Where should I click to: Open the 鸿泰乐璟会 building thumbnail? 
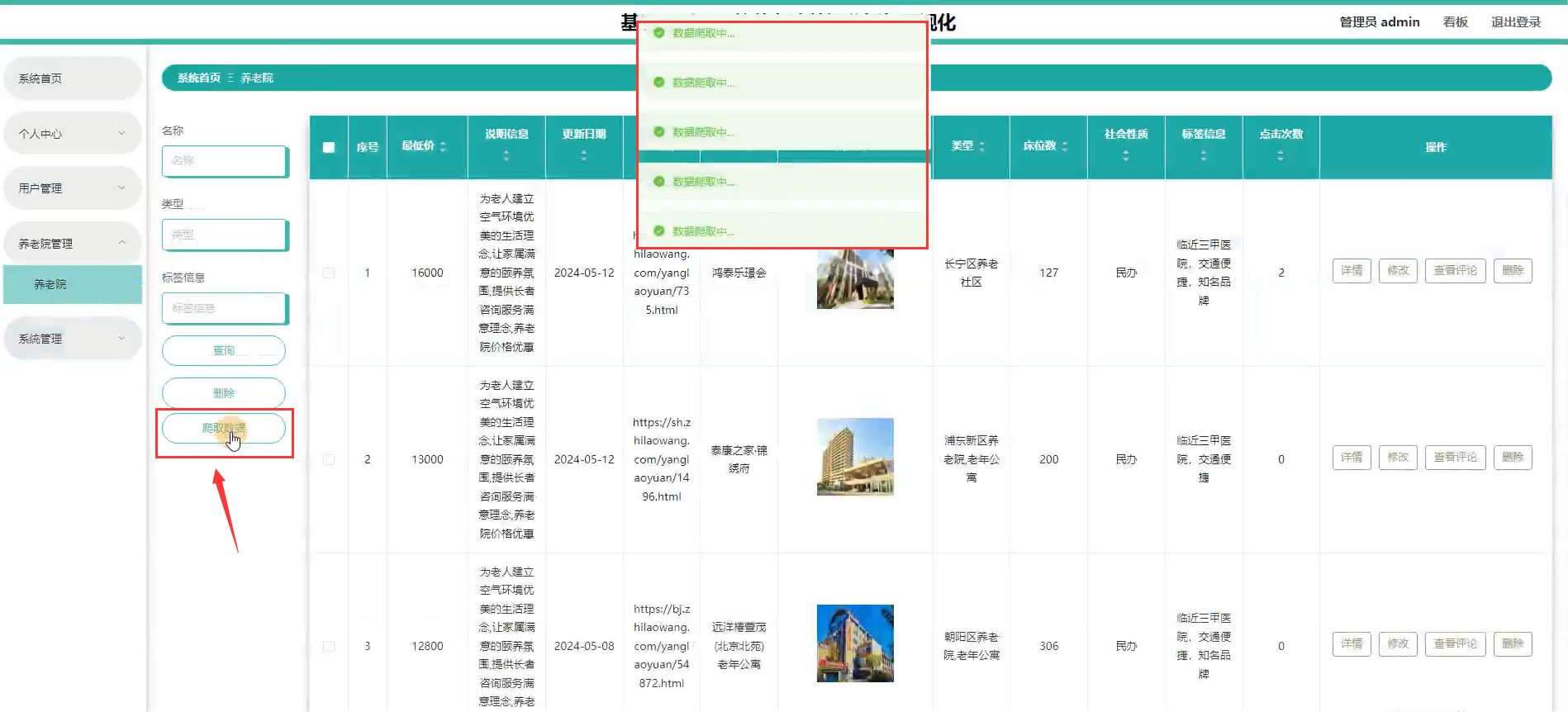point(855,279)
